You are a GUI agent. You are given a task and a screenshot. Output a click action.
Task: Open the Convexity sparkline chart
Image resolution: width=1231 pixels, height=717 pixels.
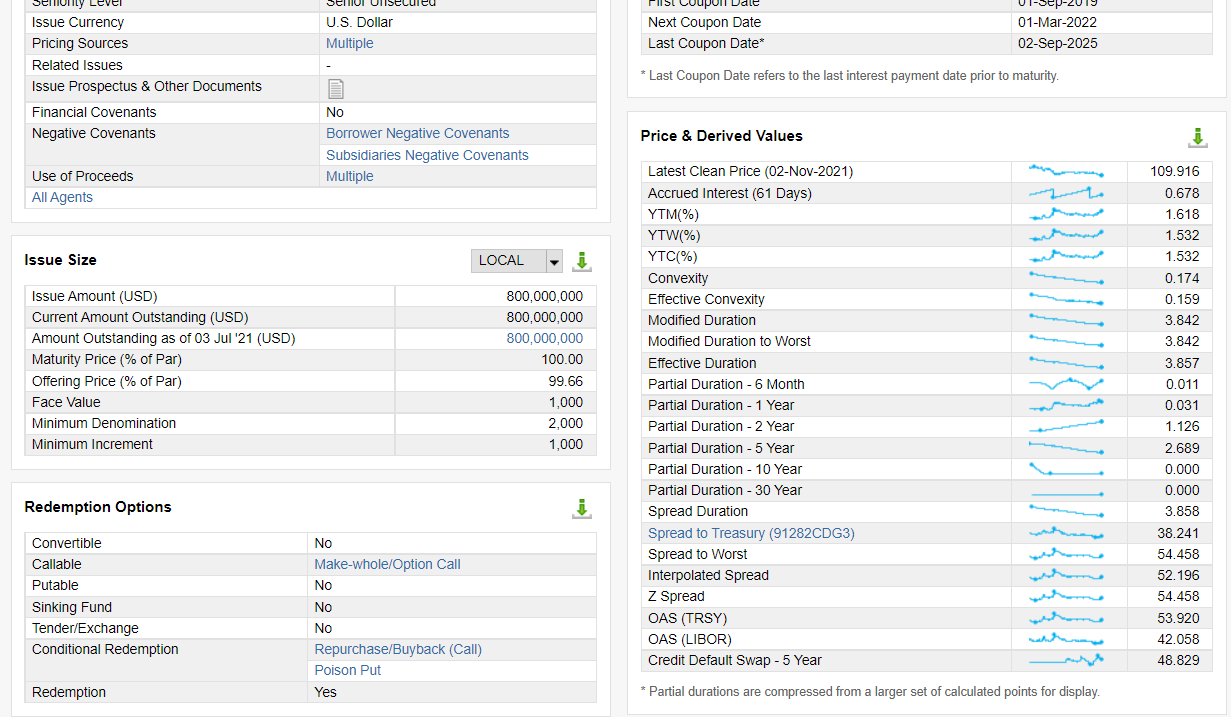[x=1067, y=277]
